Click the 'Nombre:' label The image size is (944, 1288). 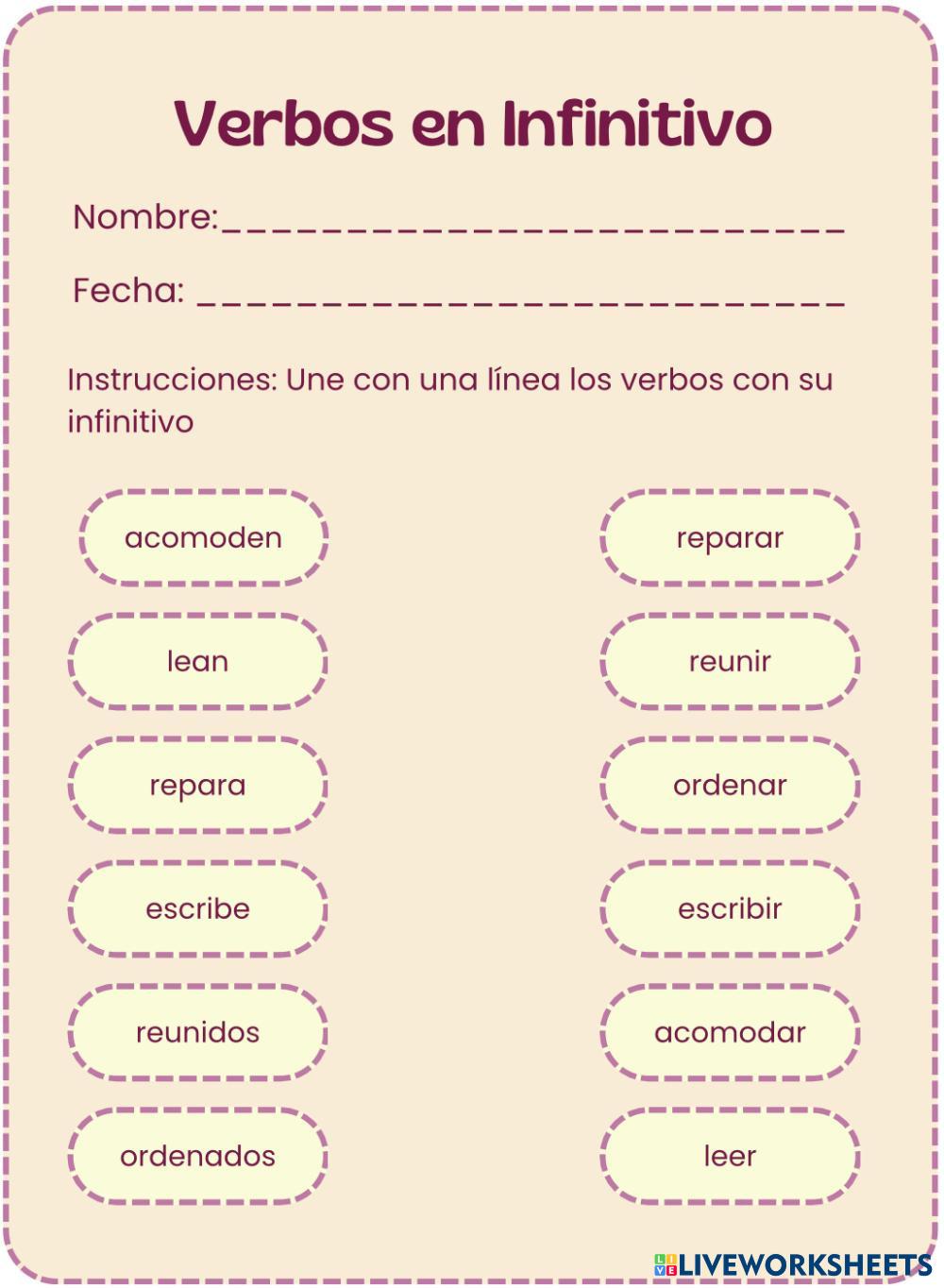[145, 217]
